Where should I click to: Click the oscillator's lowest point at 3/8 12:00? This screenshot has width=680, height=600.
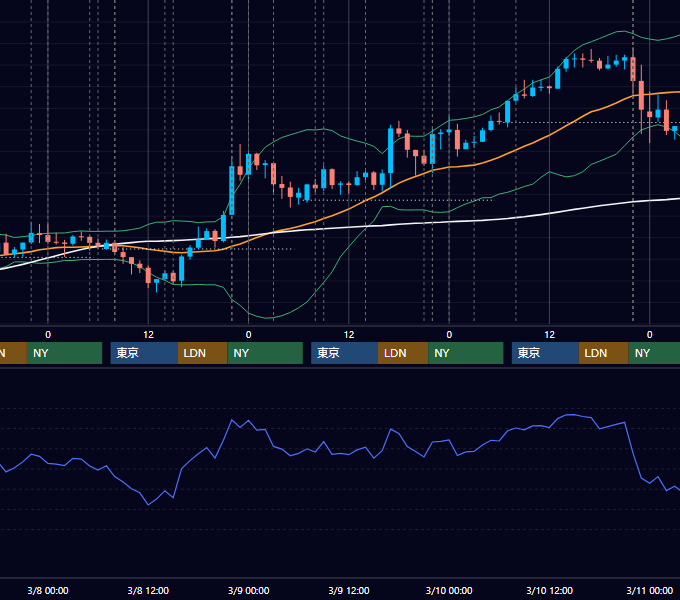[x=148, y=505]
